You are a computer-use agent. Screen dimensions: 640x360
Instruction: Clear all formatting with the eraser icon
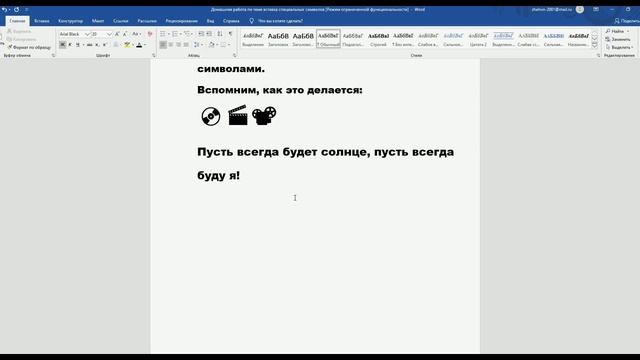150,34
